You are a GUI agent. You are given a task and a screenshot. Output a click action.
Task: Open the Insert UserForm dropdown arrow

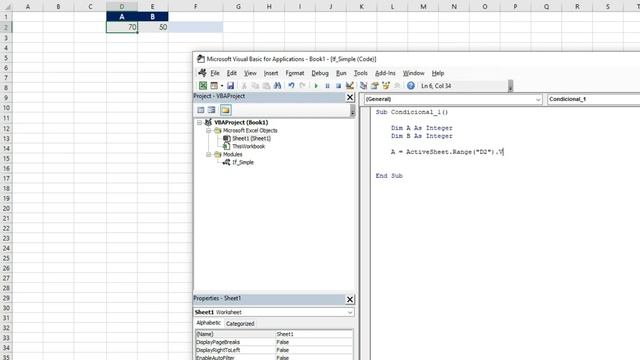222,86
